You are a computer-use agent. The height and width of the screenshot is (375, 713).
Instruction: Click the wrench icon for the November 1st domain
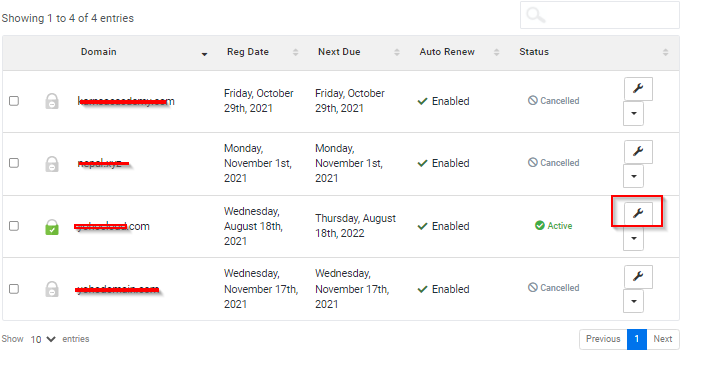click(x=638, y=151)
